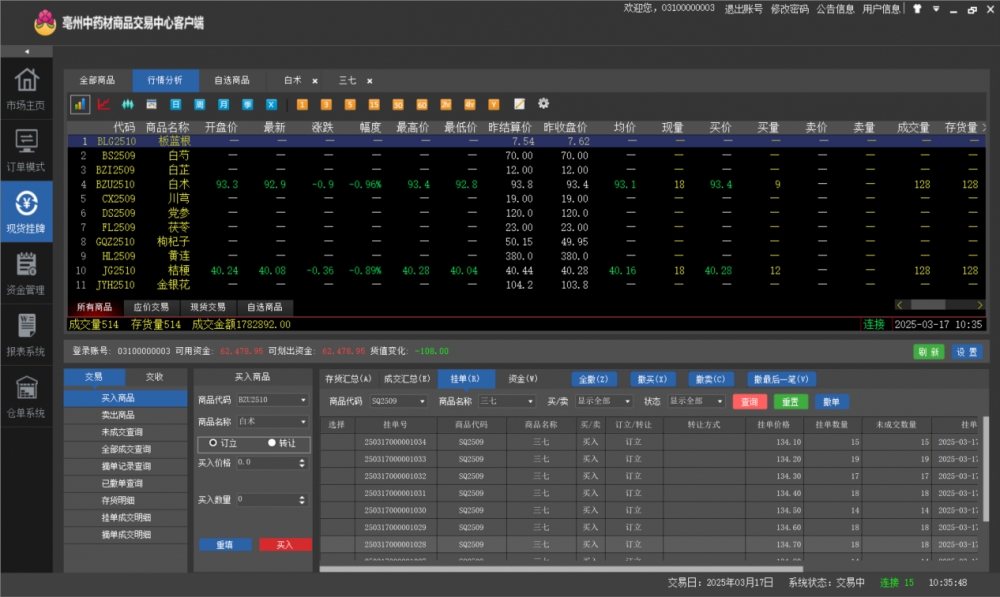The width and height of the screenshot is (1000, 597).
Task: Click the shirt skin icon in title bar
Action: (x=916, y=9)
